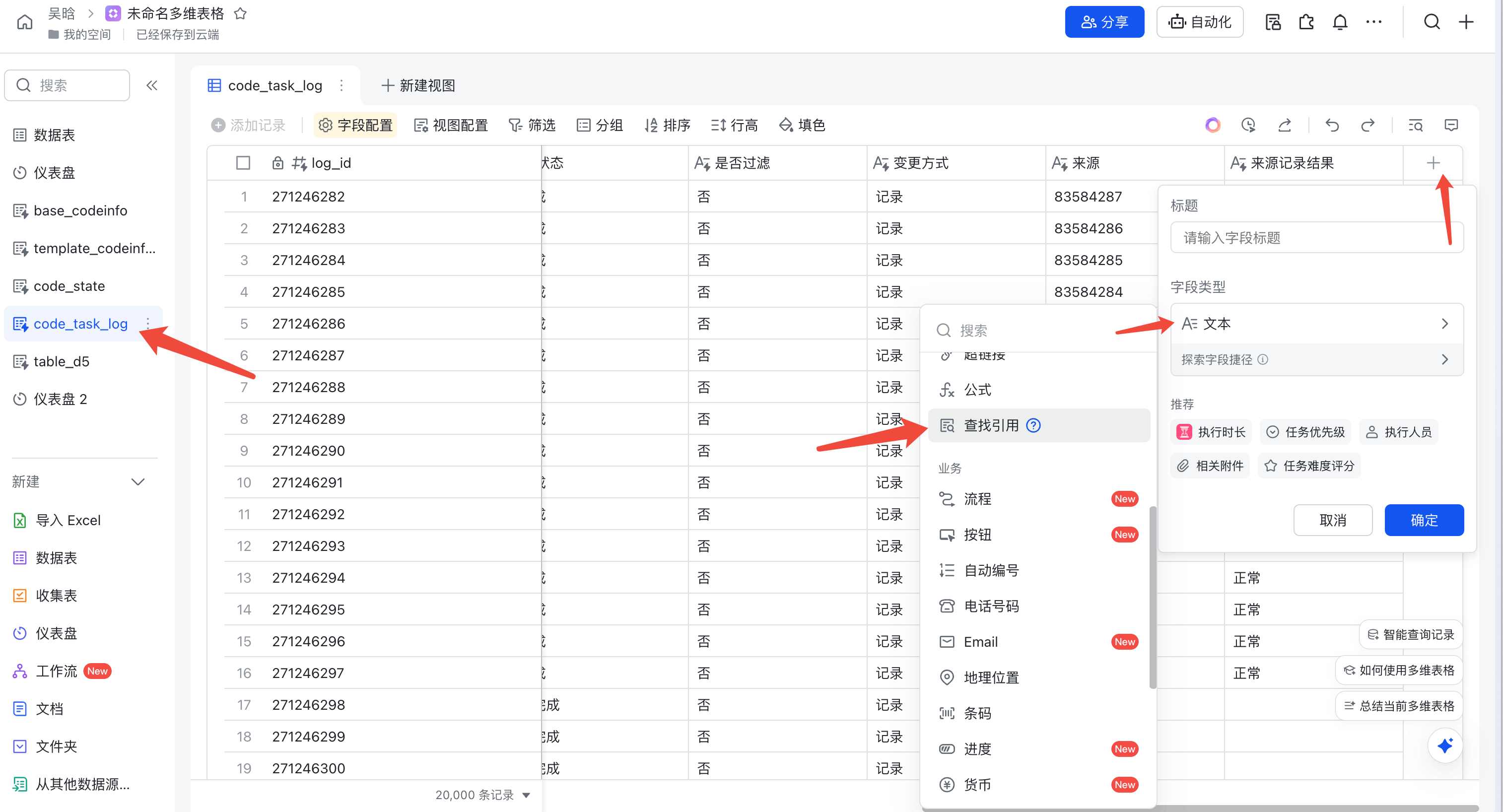Click the floating AI sparkle assistant button
1503x812 pixels.
[1444, 745]
